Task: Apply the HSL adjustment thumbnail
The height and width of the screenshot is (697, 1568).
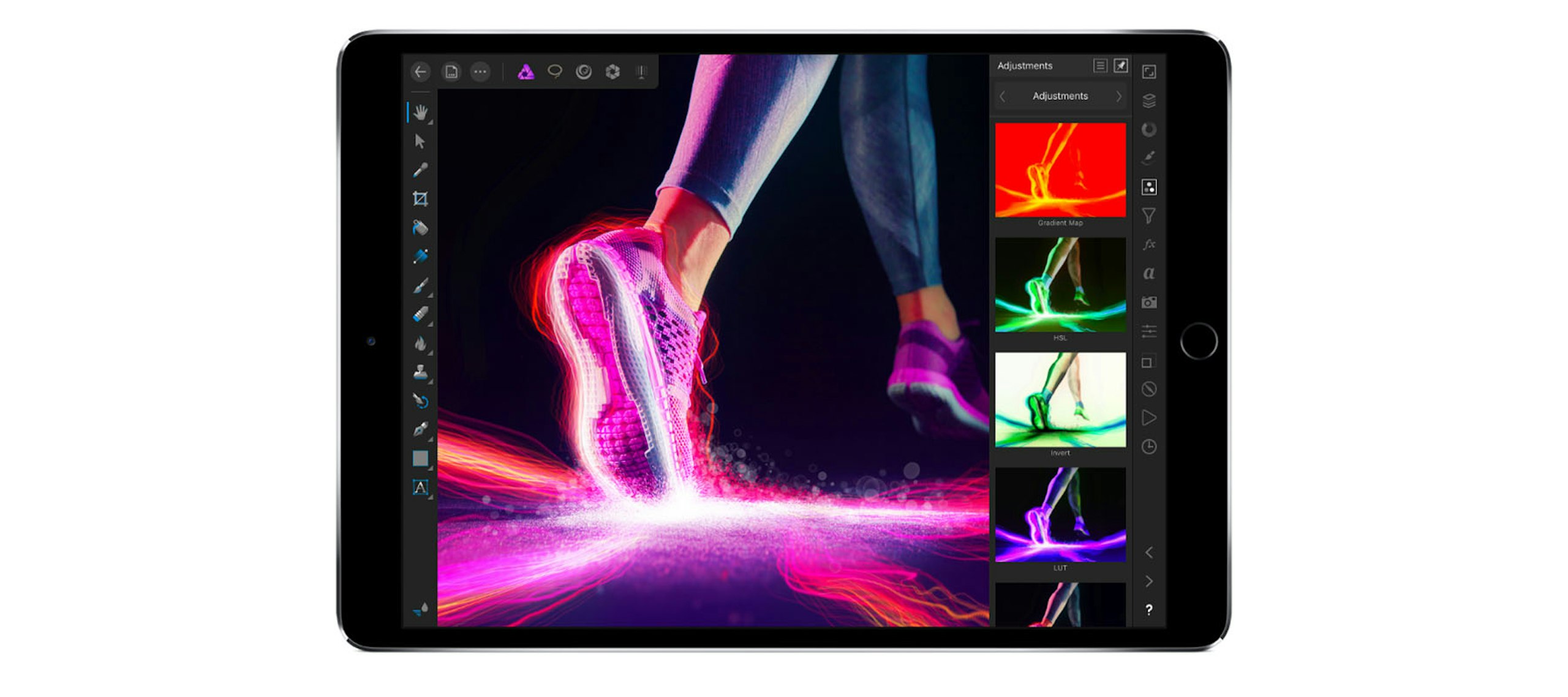Action: 1060,285
